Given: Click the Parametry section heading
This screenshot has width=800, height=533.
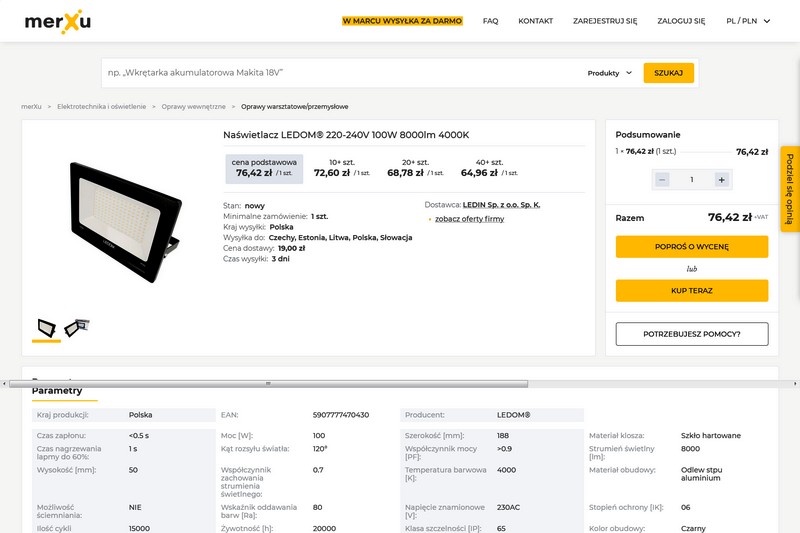Looking at the screenshot, I should coord(57,391).
